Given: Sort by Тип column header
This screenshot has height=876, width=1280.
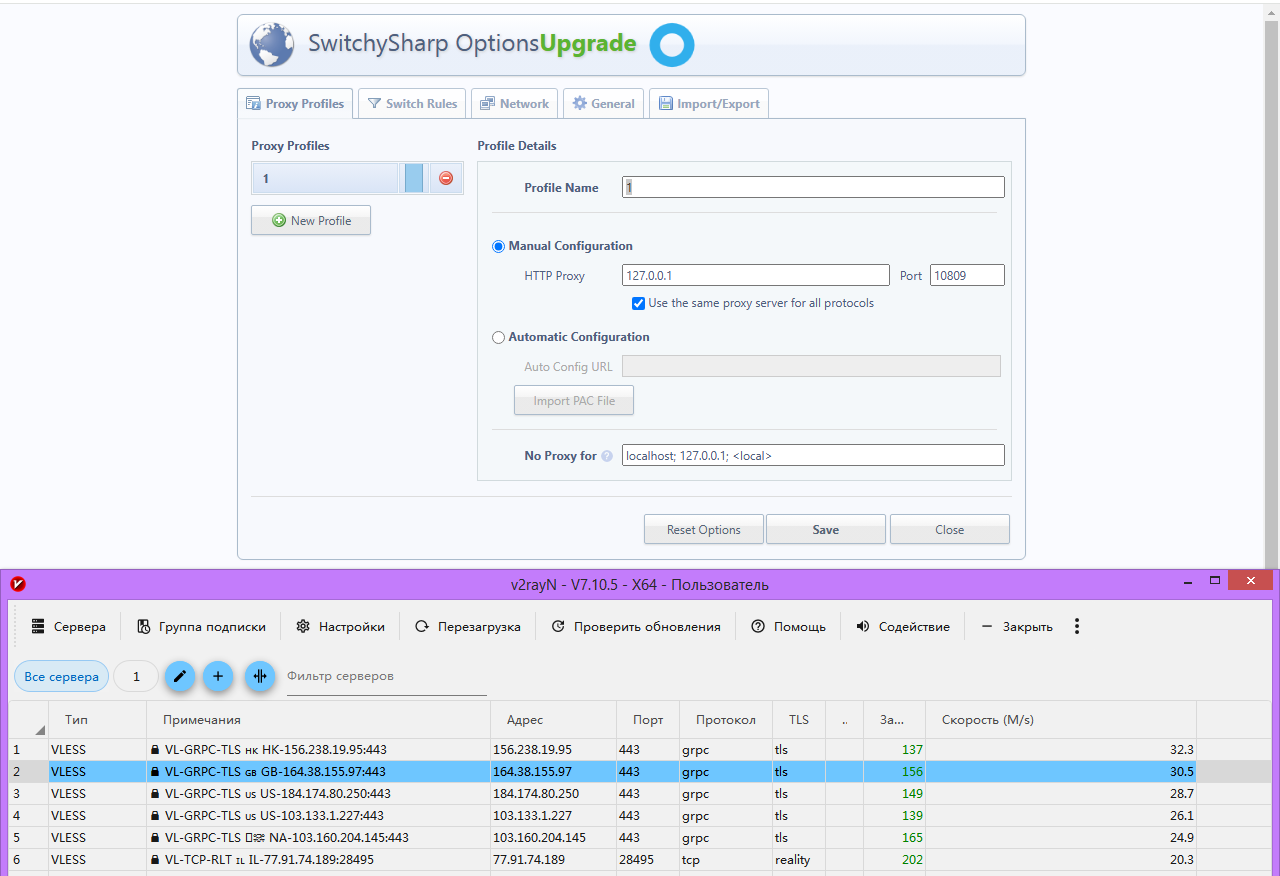Looking at the screenshot, I should [97, 720].
